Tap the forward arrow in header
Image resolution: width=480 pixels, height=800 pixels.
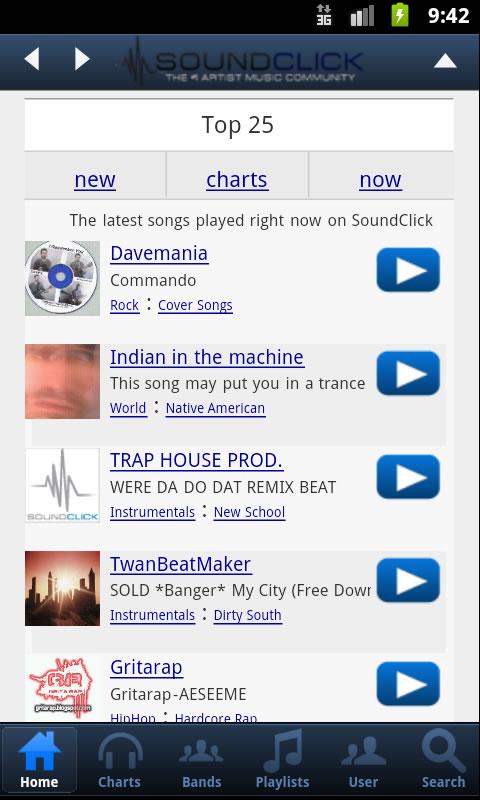coord(82,59)
